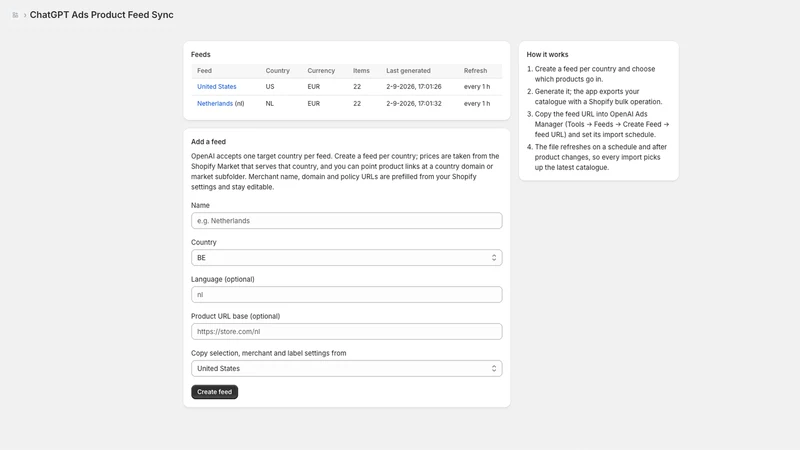800x450 pixels.
Task: Click the Country column header
Action: point(278,71)
